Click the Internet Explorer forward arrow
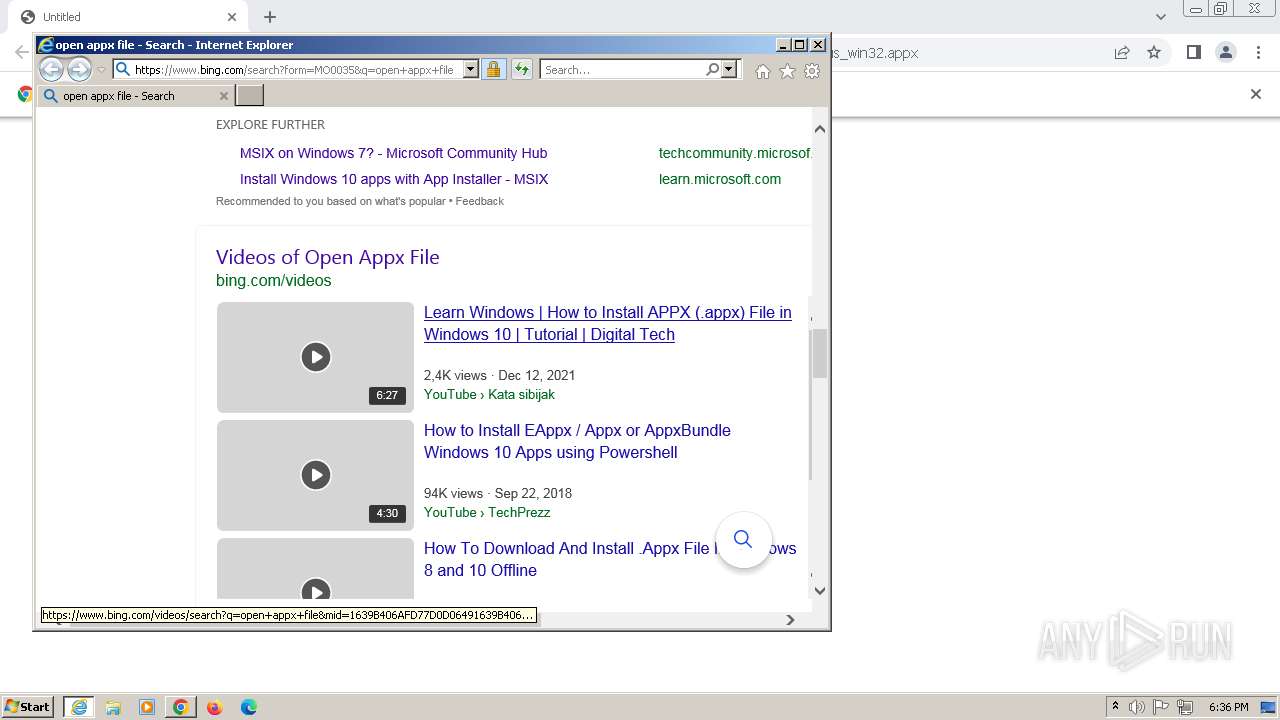Viewport: 1280px width, 720px height. click(79, 69)
